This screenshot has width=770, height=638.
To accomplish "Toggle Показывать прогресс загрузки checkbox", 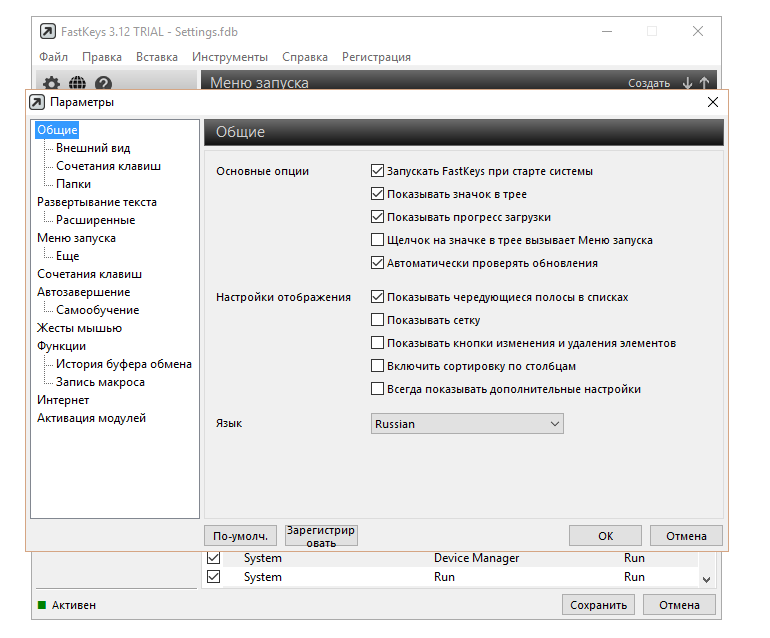I will (x=377, y=217).
